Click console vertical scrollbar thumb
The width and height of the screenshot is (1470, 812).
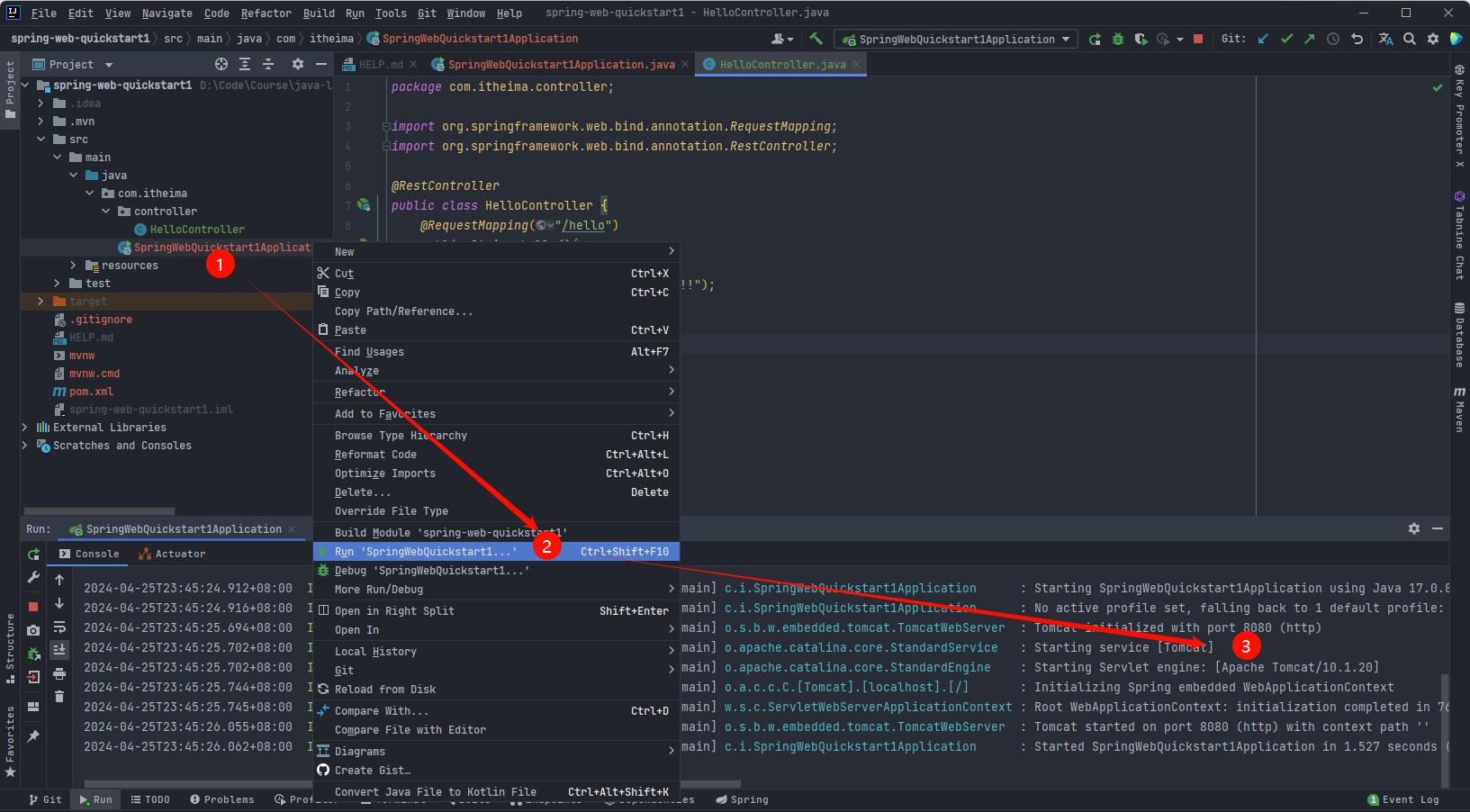pyautogui.click(x=1445, y=729)
